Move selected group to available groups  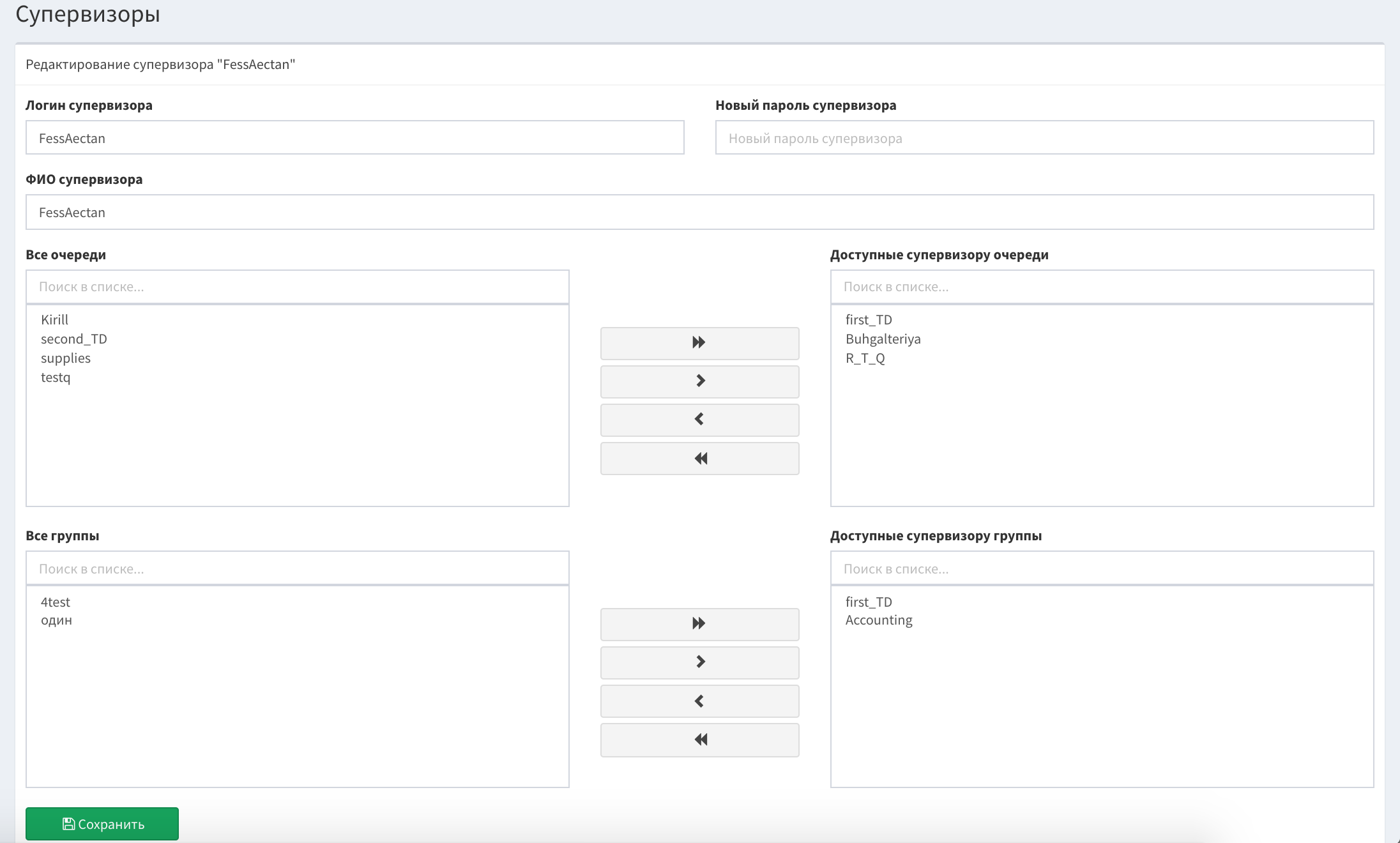point(699,662)
